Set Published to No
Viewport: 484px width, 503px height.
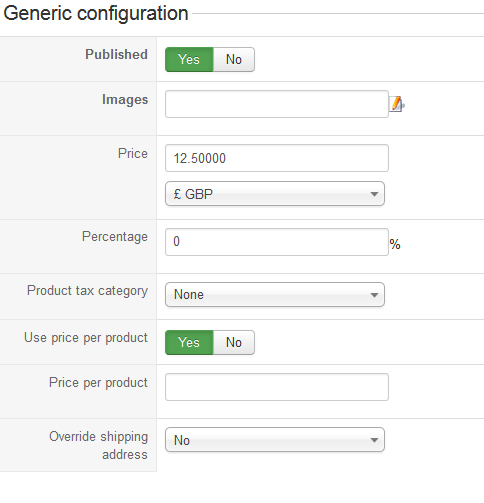pos(234,59)
